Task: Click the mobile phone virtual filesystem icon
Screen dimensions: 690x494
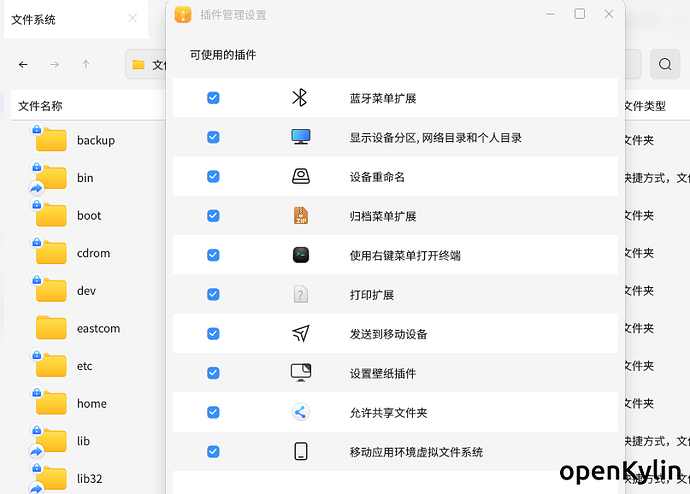Action: click(x=301, y=451)
